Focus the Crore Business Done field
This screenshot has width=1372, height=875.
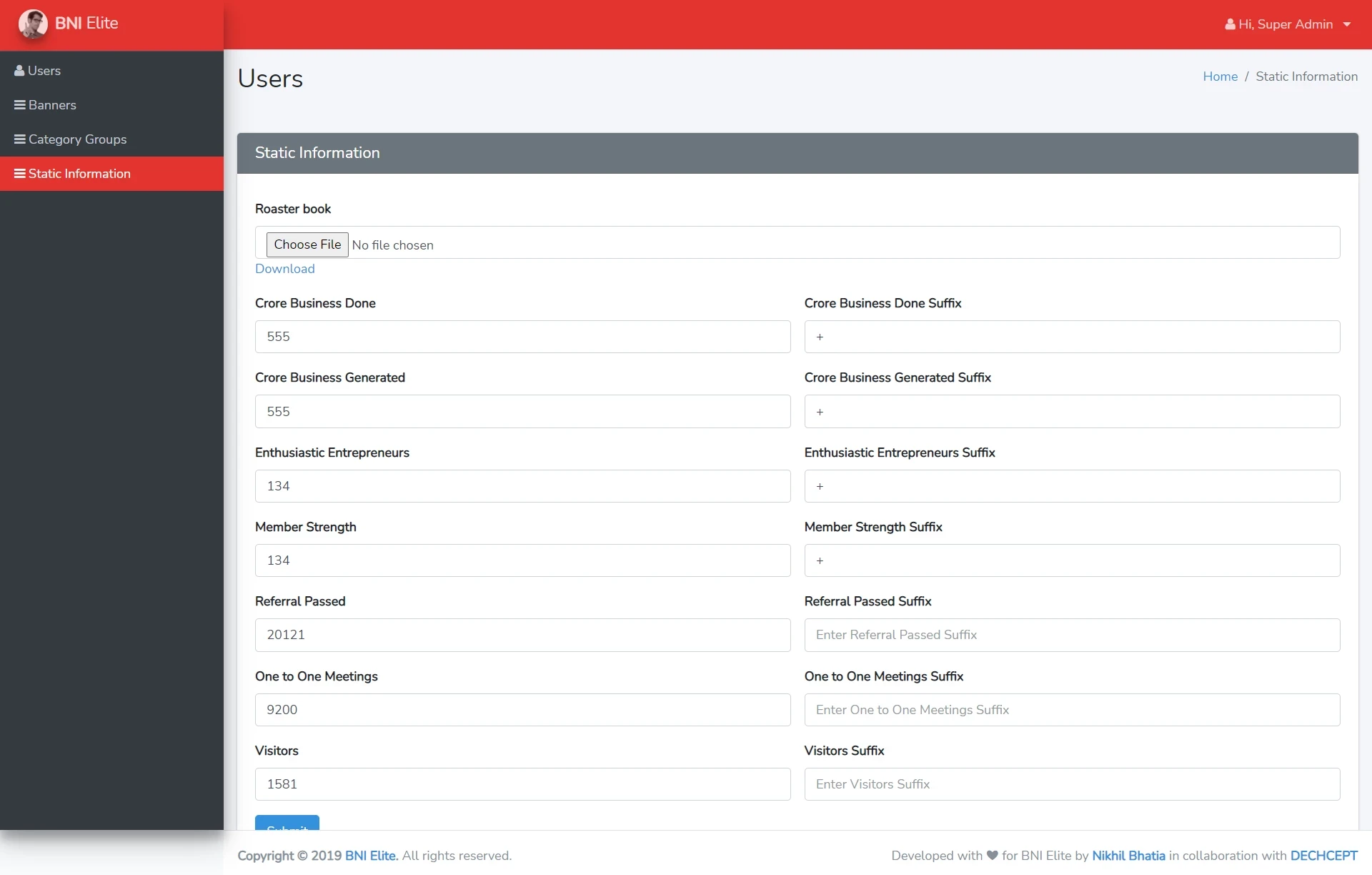tap(522, 337)
